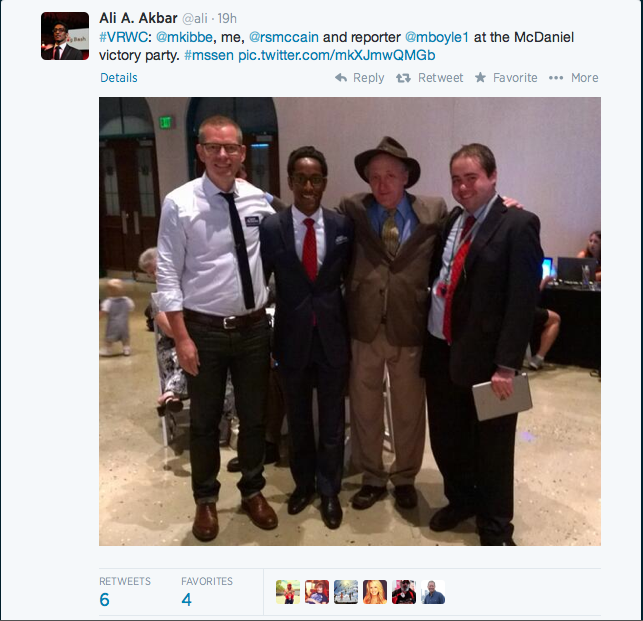Click the Retweet arrows icon

(x=404, y=78)
